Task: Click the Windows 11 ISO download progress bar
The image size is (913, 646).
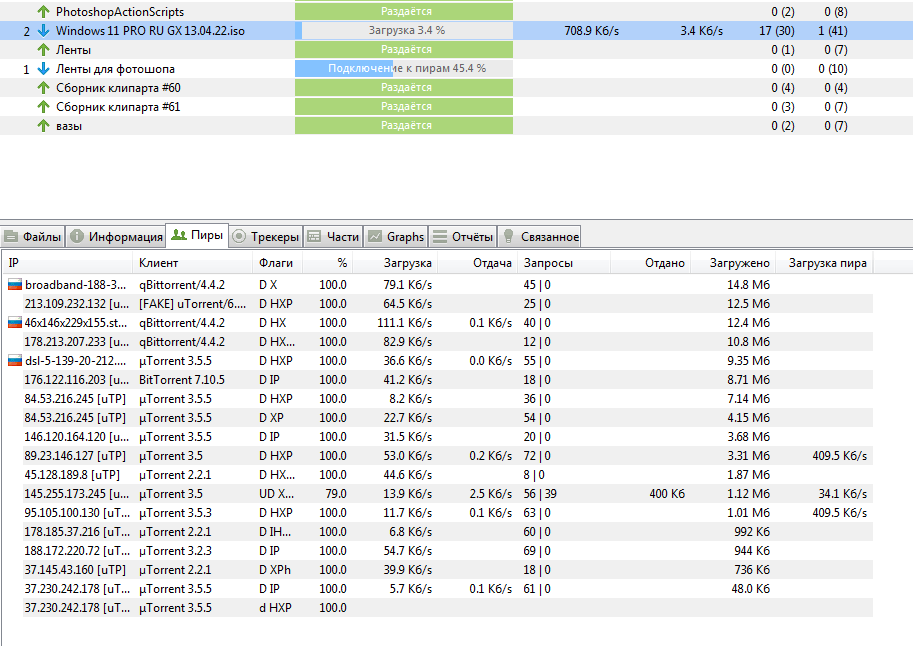Action: 406,31
